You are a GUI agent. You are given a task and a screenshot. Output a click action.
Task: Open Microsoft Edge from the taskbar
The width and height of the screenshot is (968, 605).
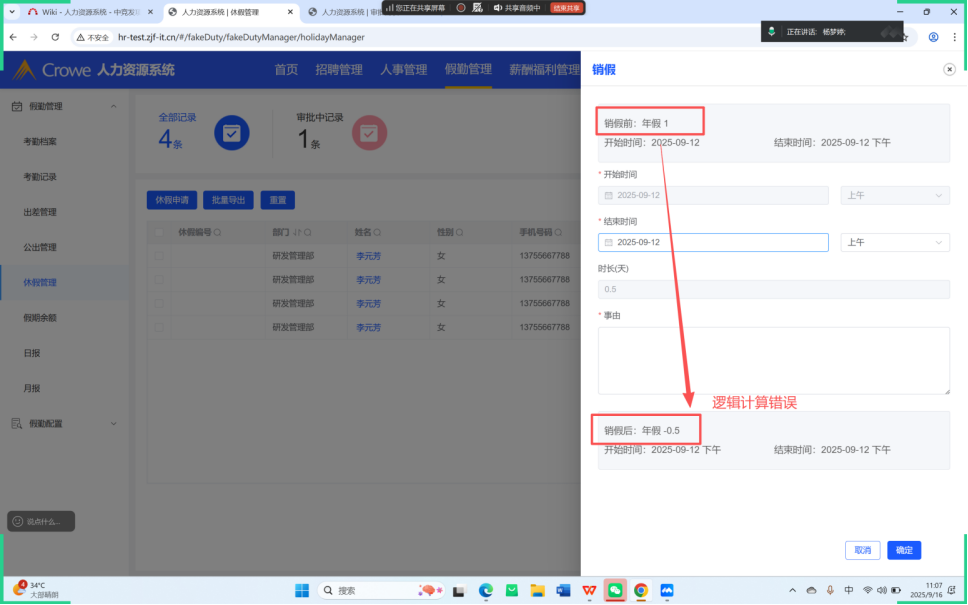[486, 590]
